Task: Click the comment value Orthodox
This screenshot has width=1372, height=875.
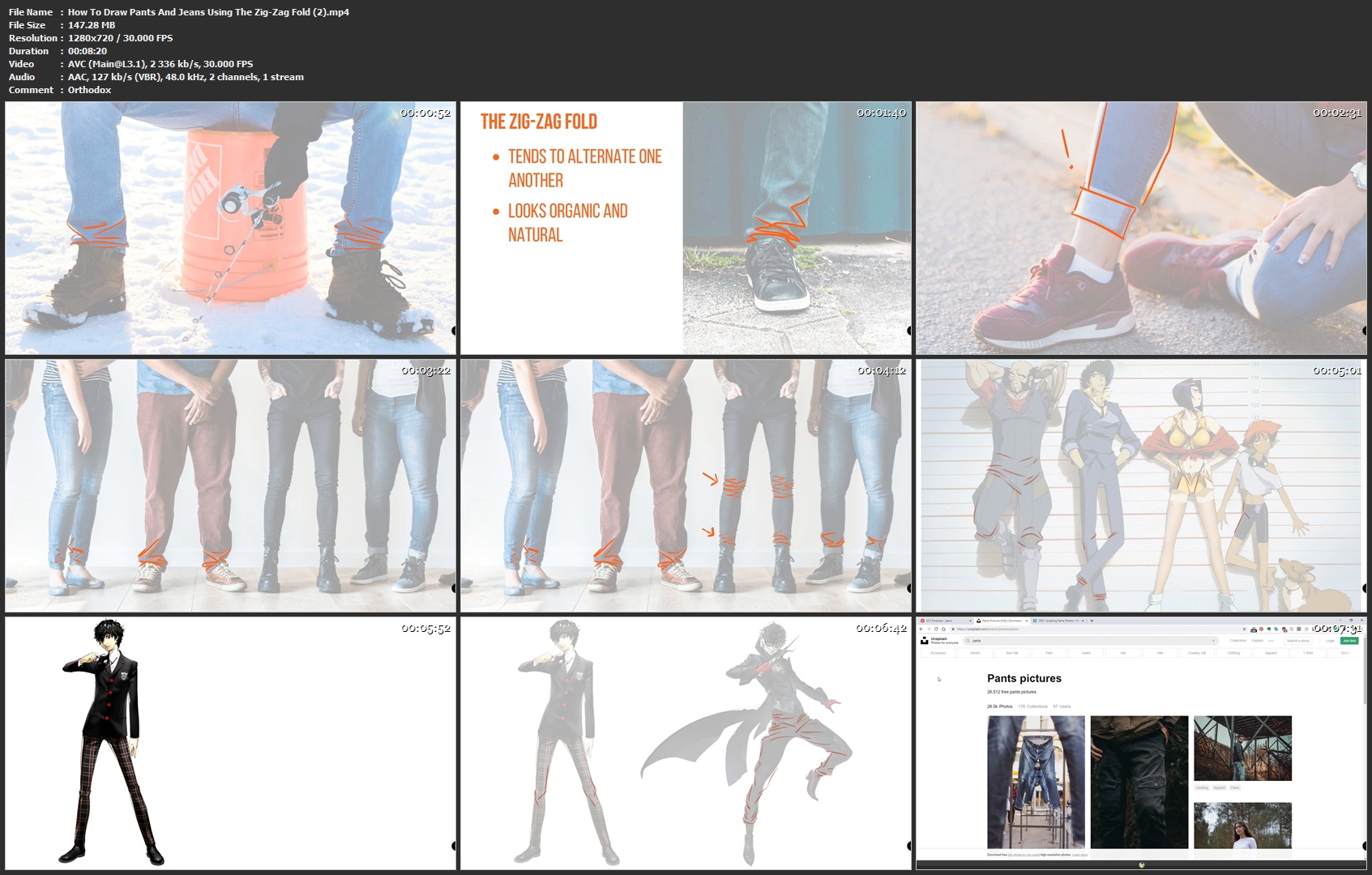Action: coord(89,90)
